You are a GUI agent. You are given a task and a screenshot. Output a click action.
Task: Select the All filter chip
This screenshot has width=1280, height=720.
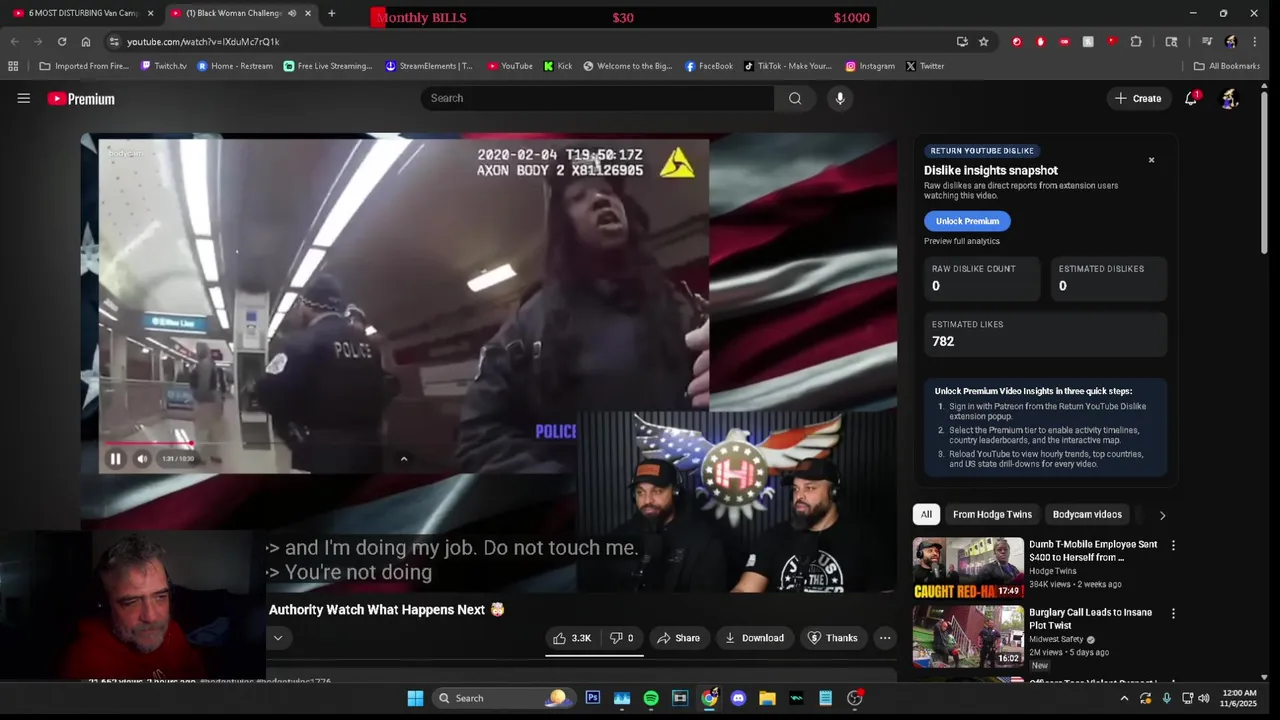926,515
